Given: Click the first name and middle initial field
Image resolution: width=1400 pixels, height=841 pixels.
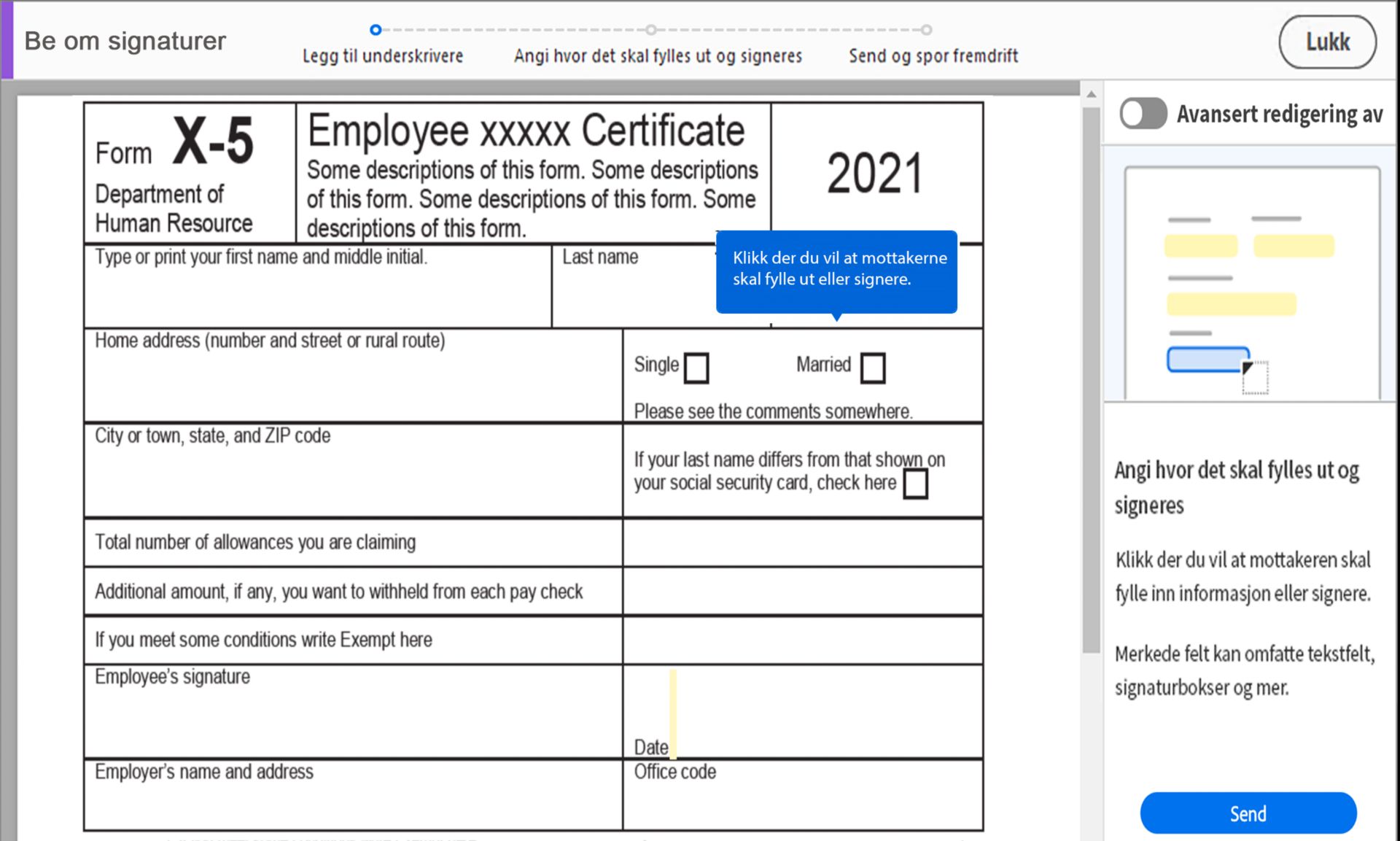Looking at the screenshot, I should [x=317, y=295].
